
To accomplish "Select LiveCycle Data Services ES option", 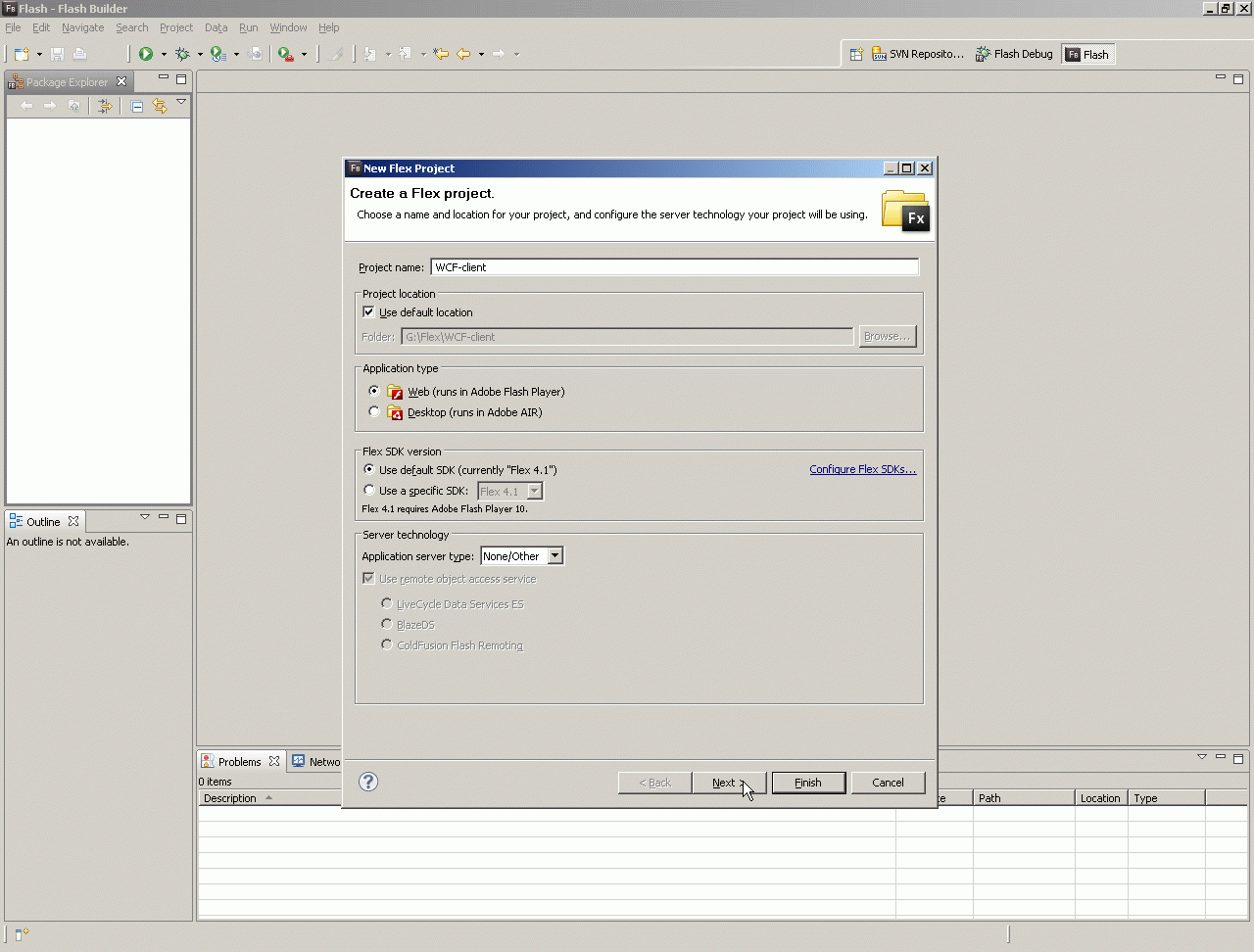I will pyautogui.click(x=386, y=603).
